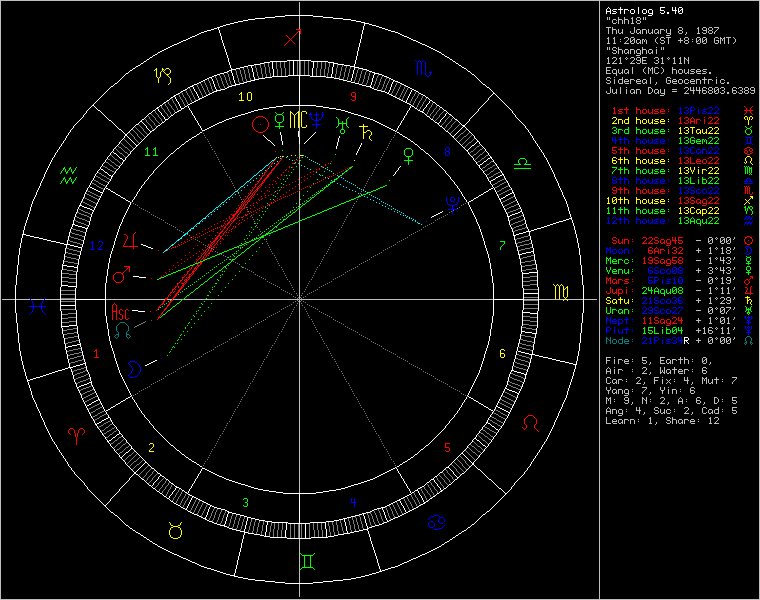The width and height of the screenshot is (760, 600).
Task: Click the "Astrolog 5.40" title text
Action: [640, 10]
